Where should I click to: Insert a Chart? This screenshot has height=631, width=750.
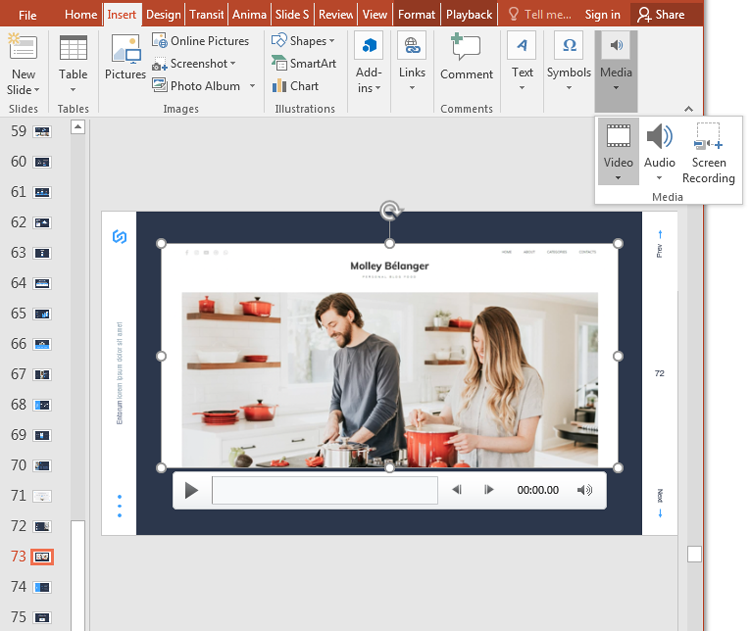pyautogui.click(x=295, y=86)
